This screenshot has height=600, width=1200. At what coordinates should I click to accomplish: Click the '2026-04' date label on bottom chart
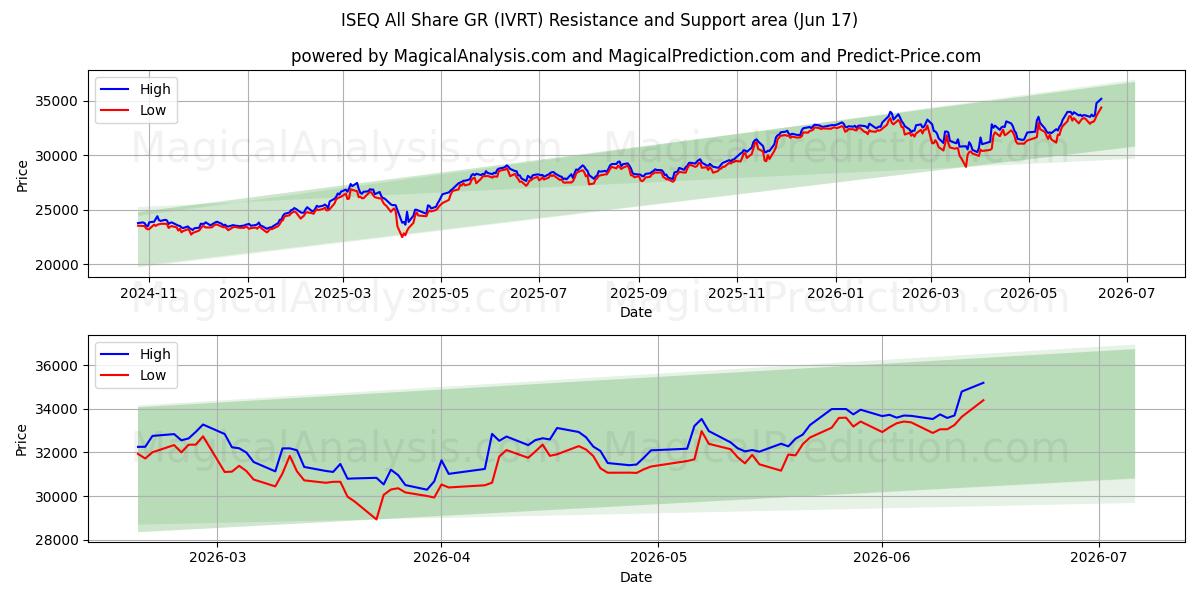[441, 558]
